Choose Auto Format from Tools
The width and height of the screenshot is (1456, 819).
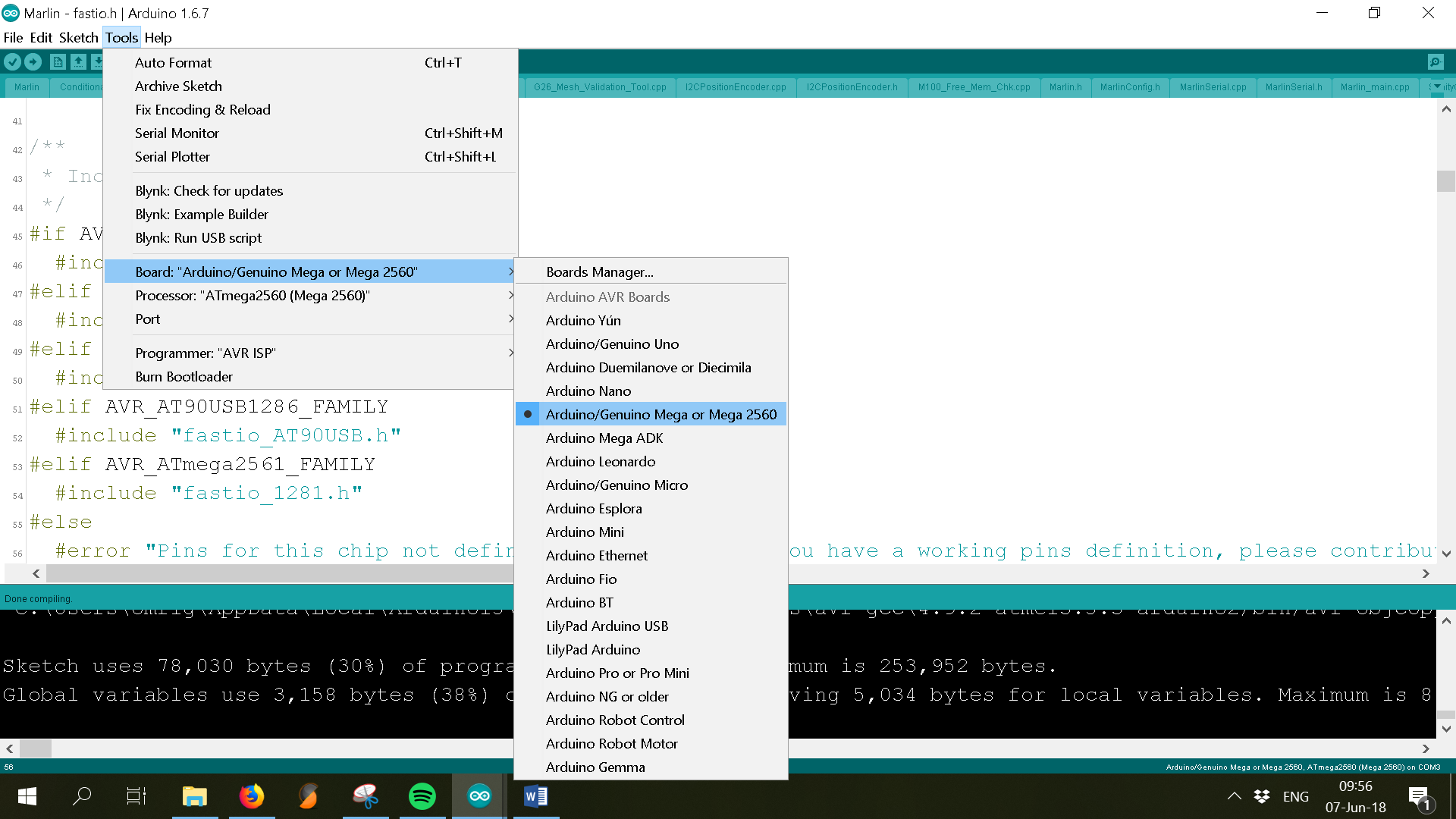click(x=310, y=62)
